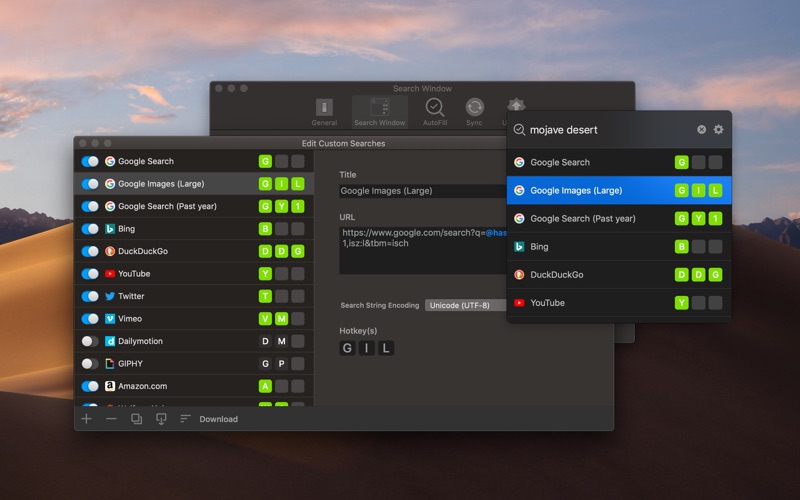800x500 pixels.
Task: Switch to the Sync tab
Action: pos(474,112)
